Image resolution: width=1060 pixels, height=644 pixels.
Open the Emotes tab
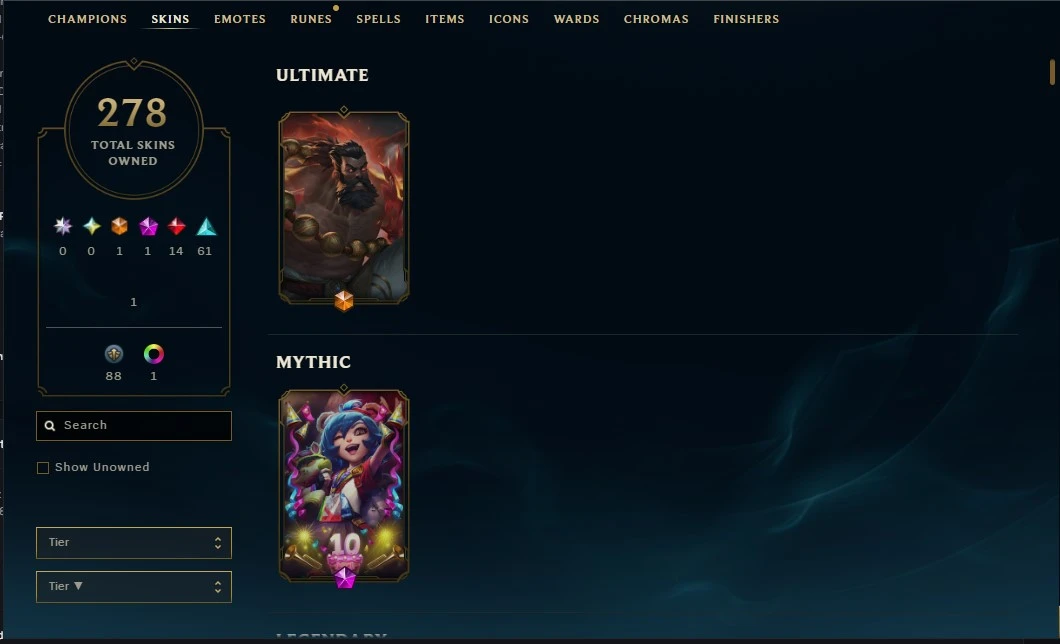[x=240, y=19]
